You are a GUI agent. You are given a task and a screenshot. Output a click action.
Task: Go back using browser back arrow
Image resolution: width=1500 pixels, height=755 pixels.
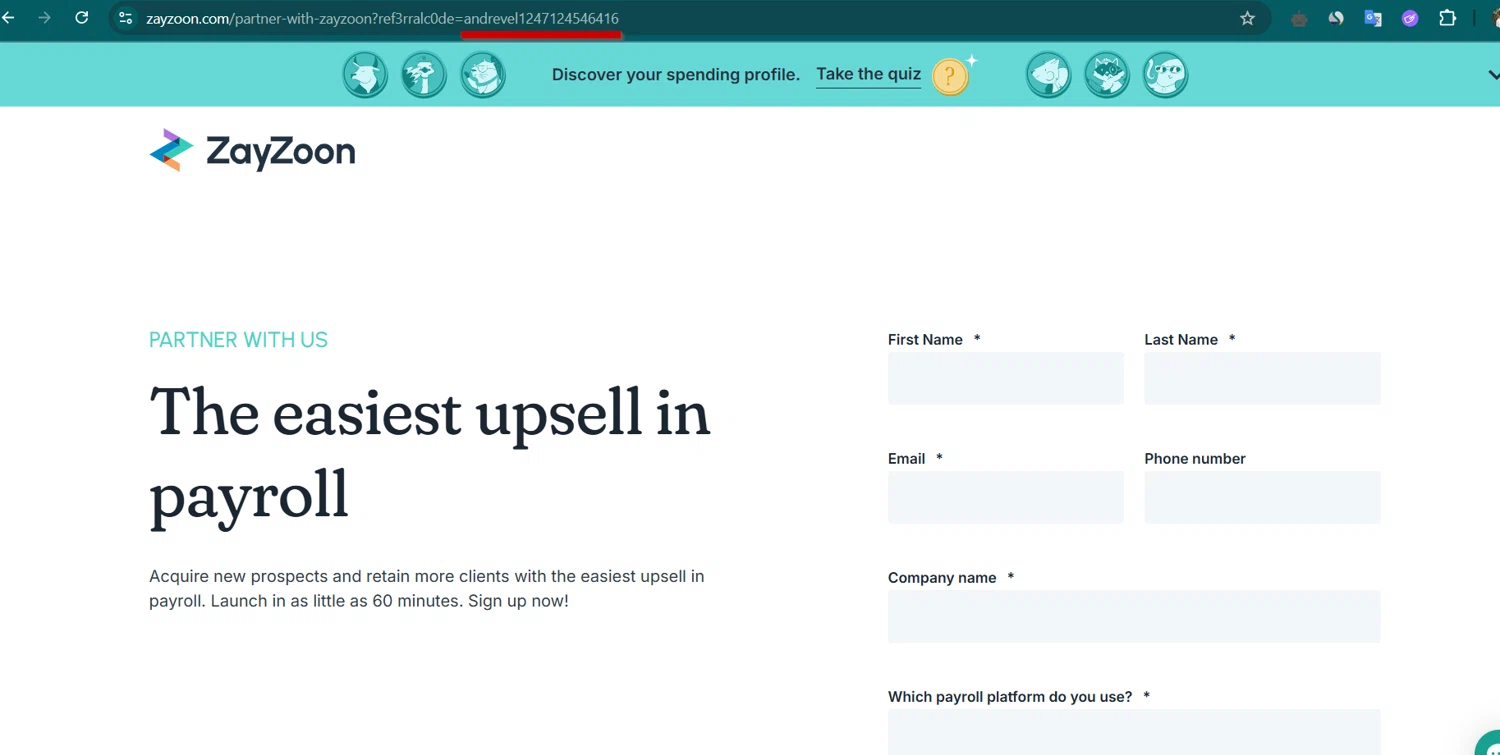coord(8,18)
